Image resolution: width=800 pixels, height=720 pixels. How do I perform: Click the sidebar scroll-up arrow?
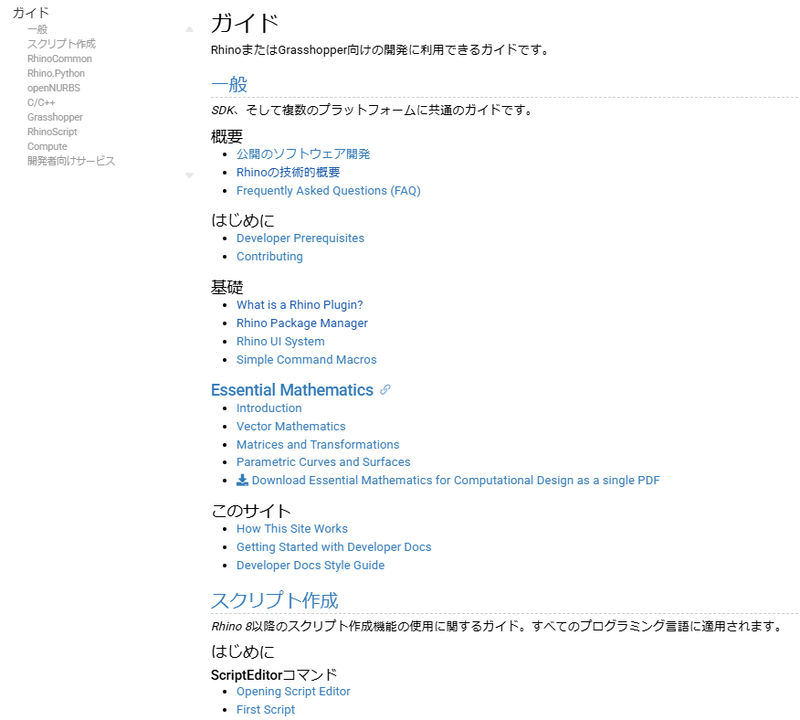189,30
